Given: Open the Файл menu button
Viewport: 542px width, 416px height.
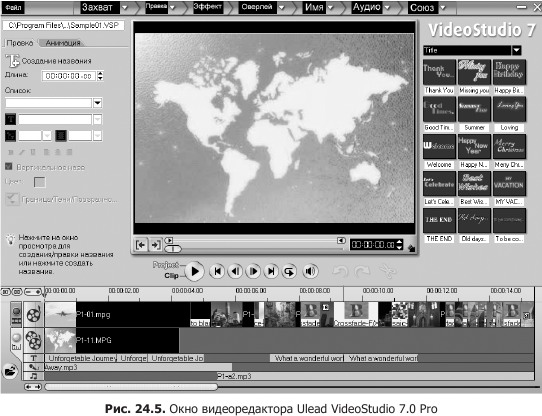Looking at the screenshot, I should (13, 7).
